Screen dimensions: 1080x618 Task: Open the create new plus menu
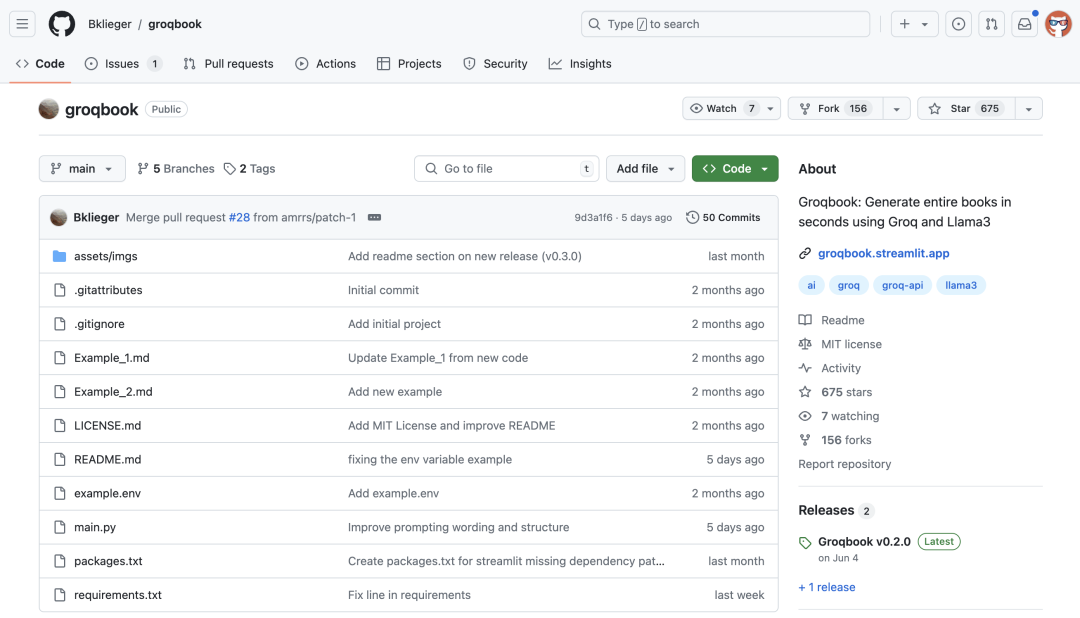(914, 24)
